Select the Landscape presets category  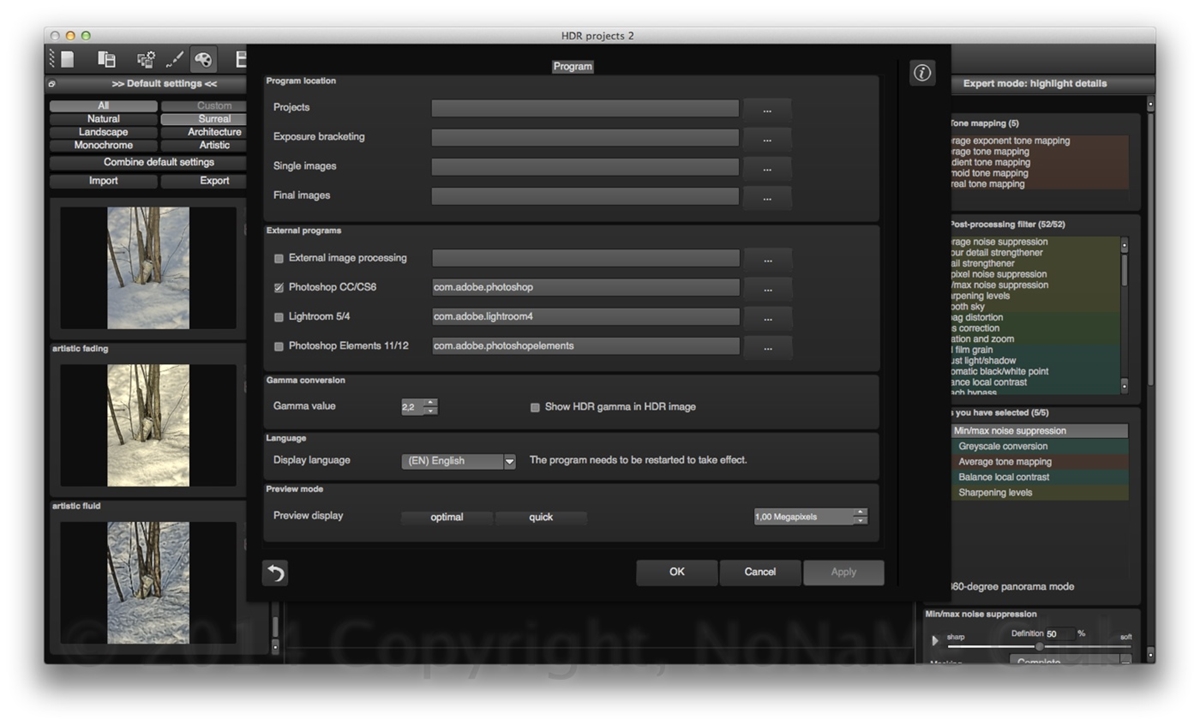pos(103,132)
